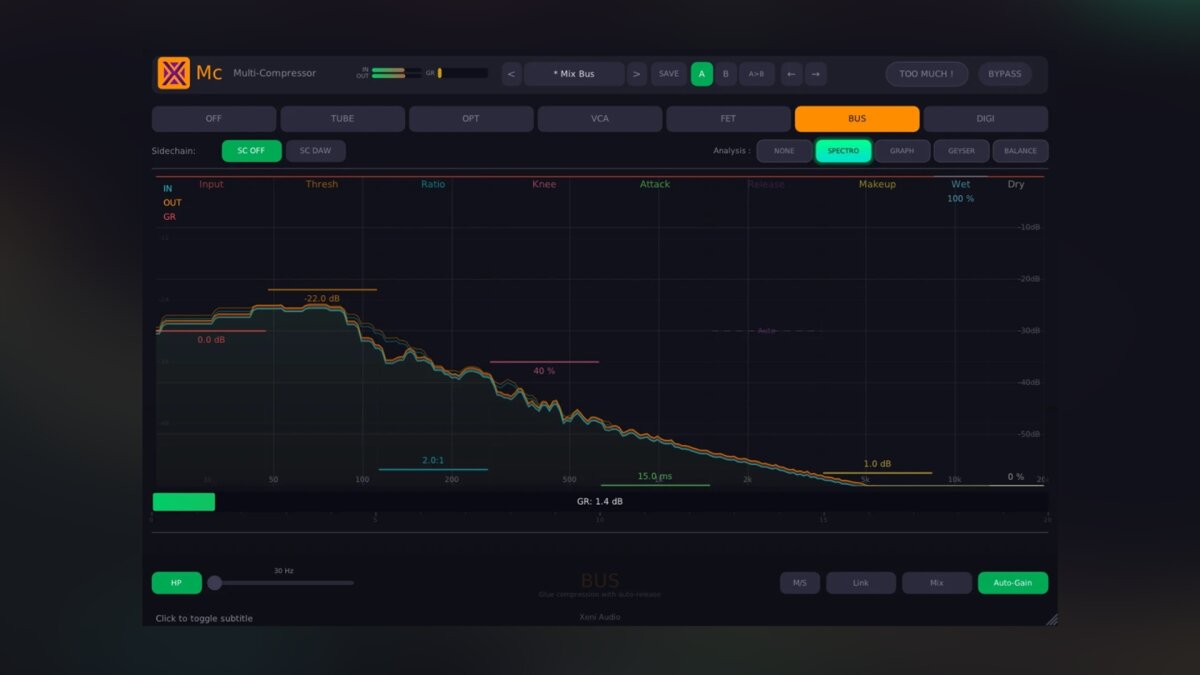Click the Thresh parameter label
Image resolution: width=1200 pixels, height=675 pixels.
322,184
